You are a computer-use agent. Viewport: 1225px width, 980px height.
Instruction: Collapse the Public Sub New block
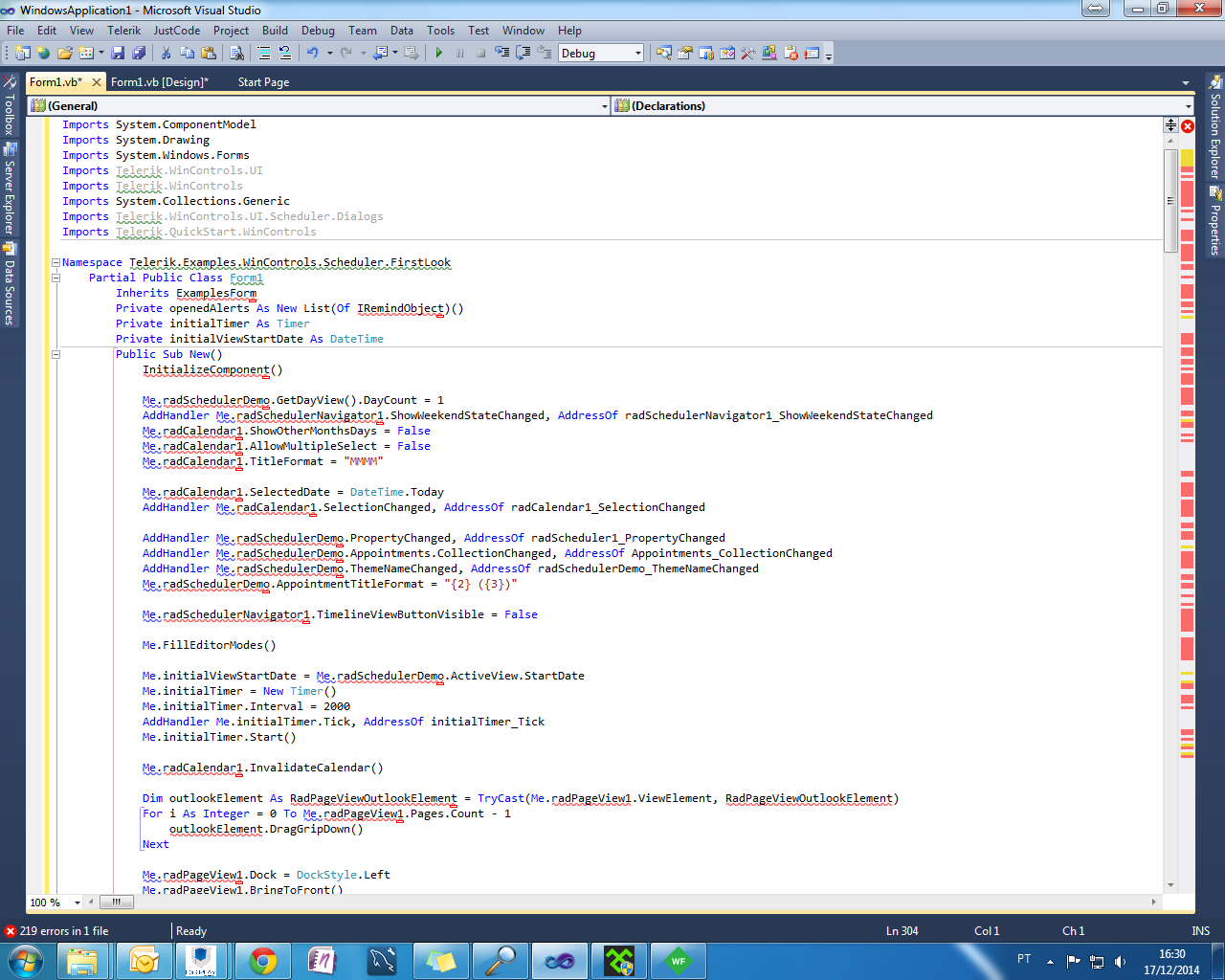[56, 354]
